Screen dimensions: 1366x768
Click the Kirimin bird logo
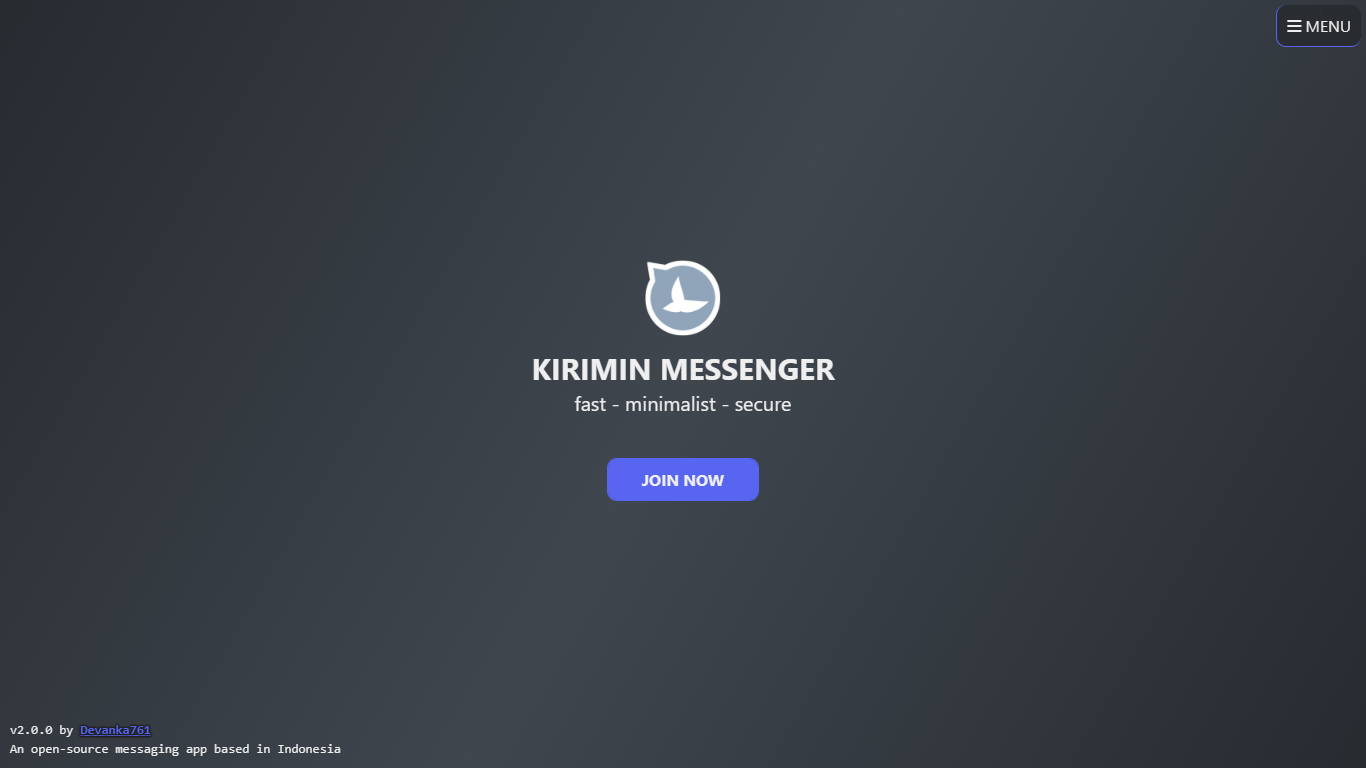tap(683, 297)
